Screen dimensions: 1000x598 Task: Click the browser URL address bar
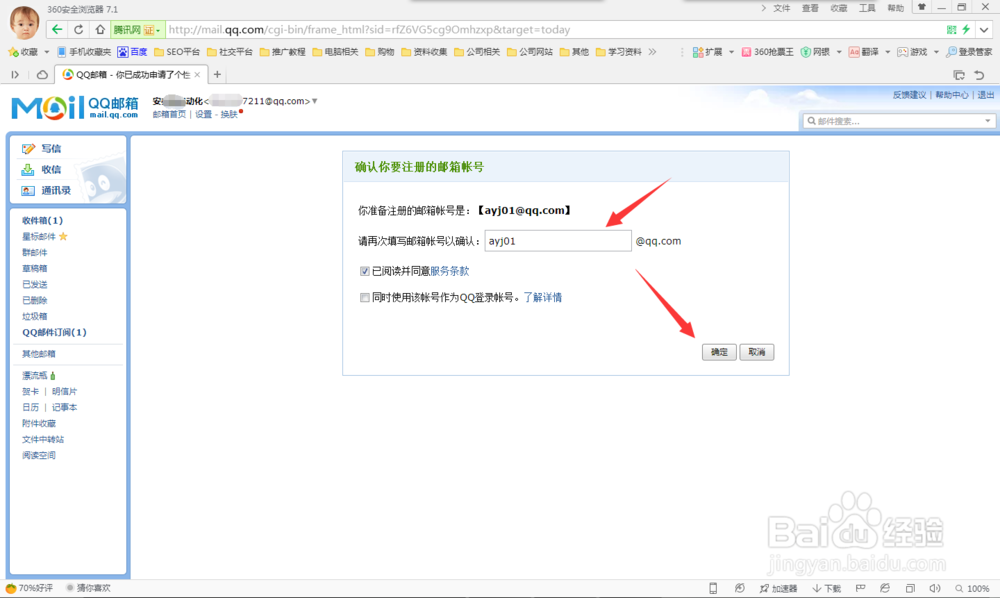[x=555, y=29]
